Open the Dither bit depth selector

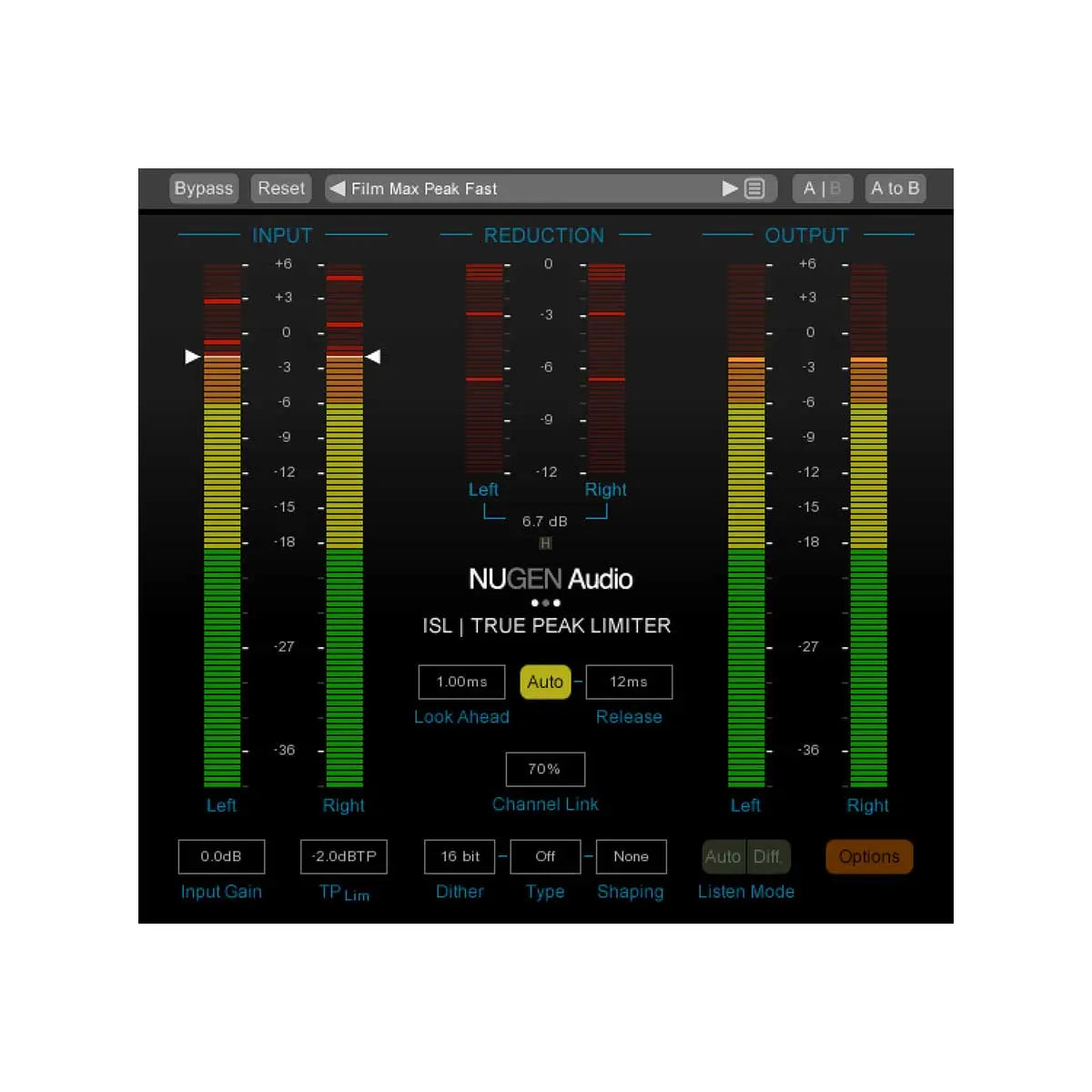pyautogui.click(x=459, y=856)
